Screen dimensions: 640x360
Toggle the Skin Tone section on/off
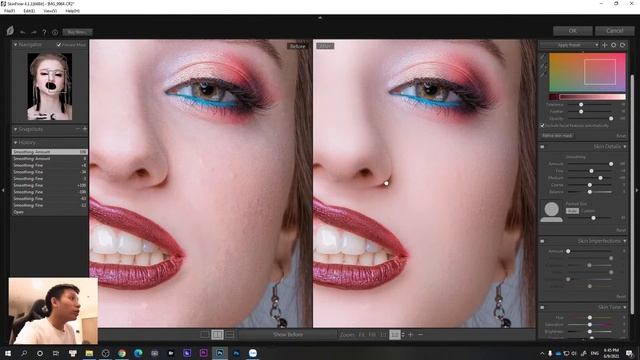(x=542, y=307)
